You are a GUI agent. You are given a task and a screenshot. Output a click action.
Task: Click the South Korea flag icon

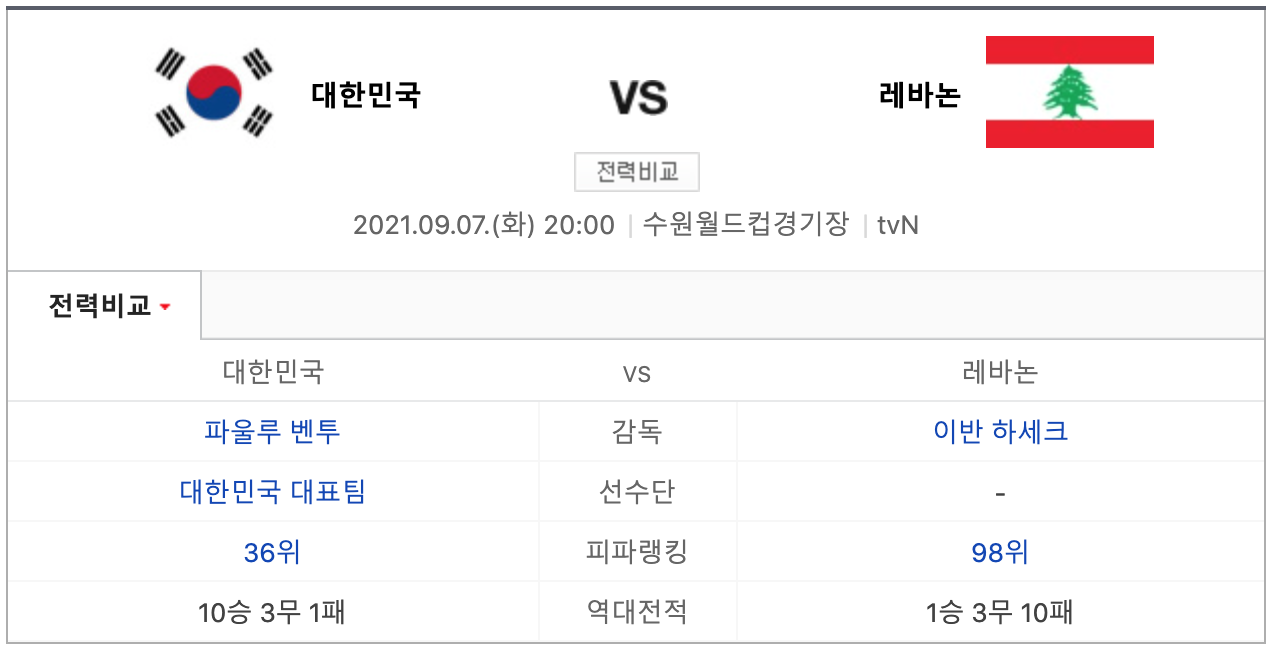(x=214, y=92)
